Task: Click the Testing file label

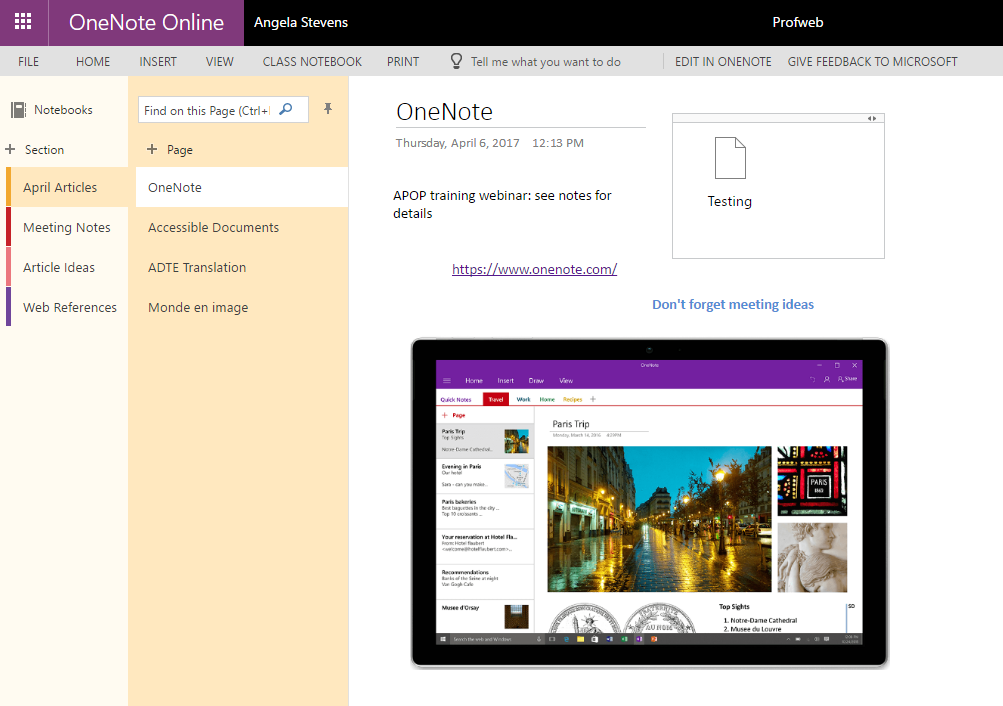Action: [x=730, y=201]
